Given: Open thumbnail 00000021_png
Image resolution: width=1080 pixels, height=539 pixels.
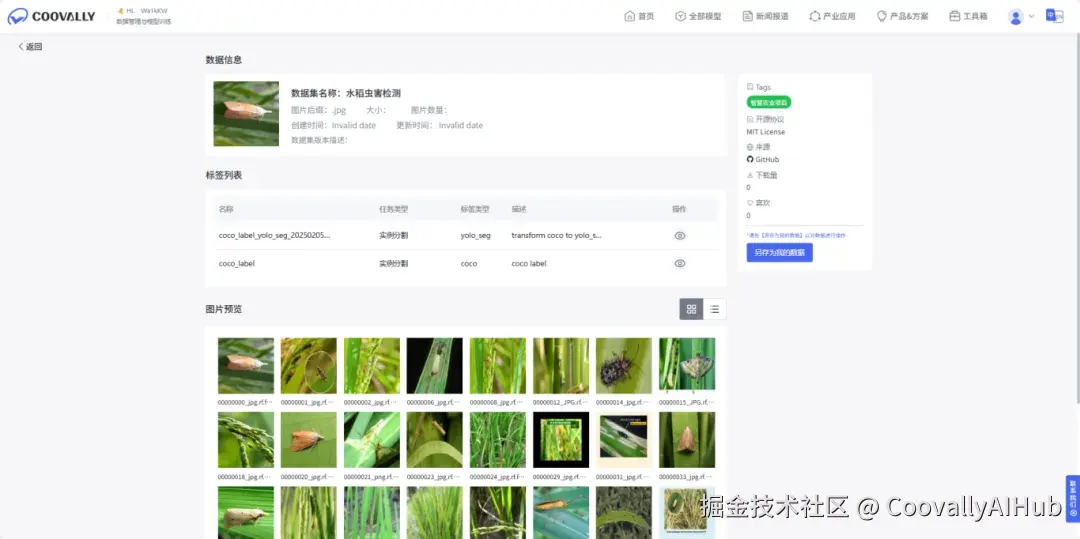Looking at the screenshot, I should pyautogui.click(x=372, y=440).
